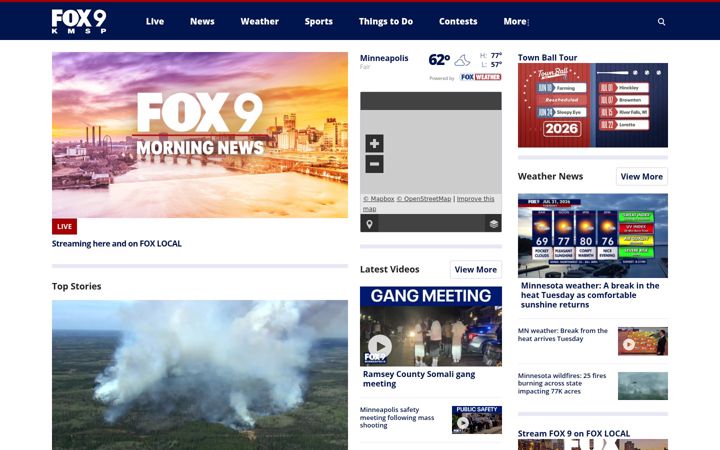Open the Live menu item
Image resolution: width=720 pixels, height=450 pixels.
155,22
